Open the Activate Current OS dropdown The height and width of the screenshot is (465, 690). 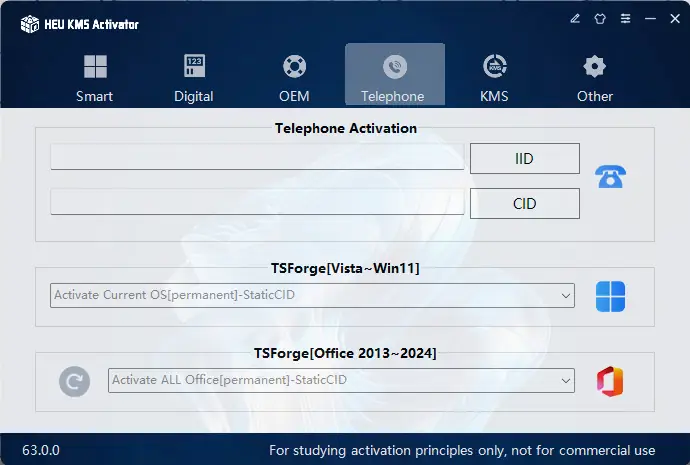click(x=312, y=295)
